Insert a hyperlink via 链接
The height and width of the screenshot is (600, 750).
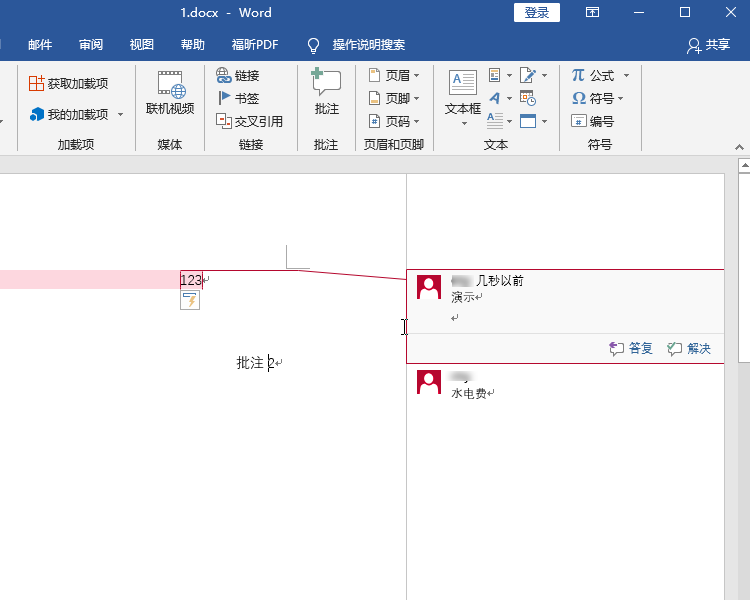[x=238, y=75]
